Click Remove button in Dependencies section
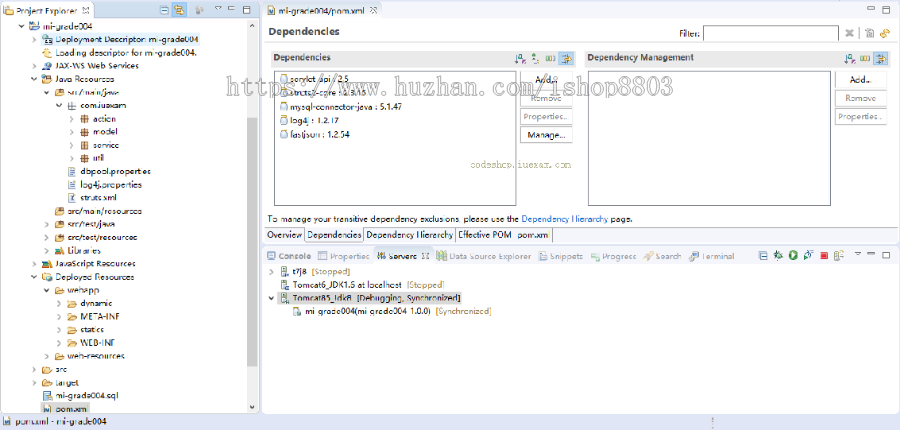900x430 pixels. 546,98
